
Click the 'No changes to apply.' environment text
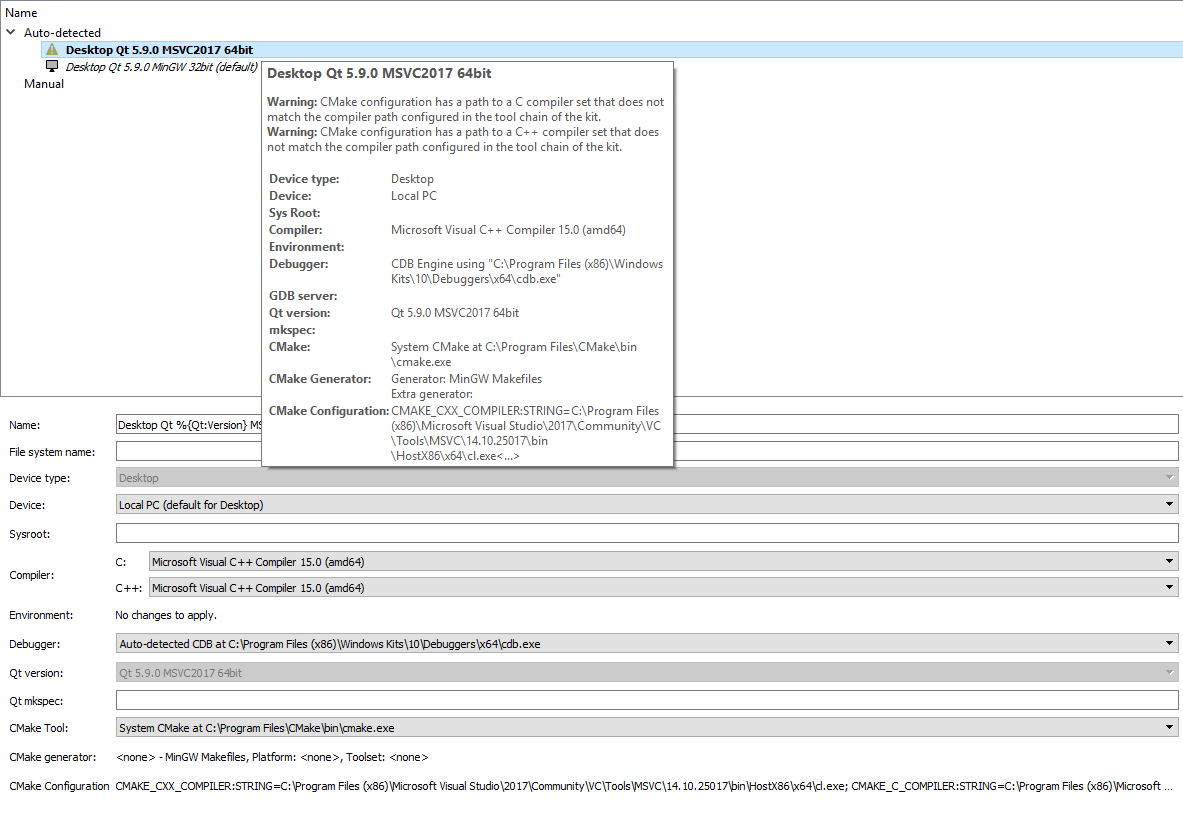tap(166, 615)
